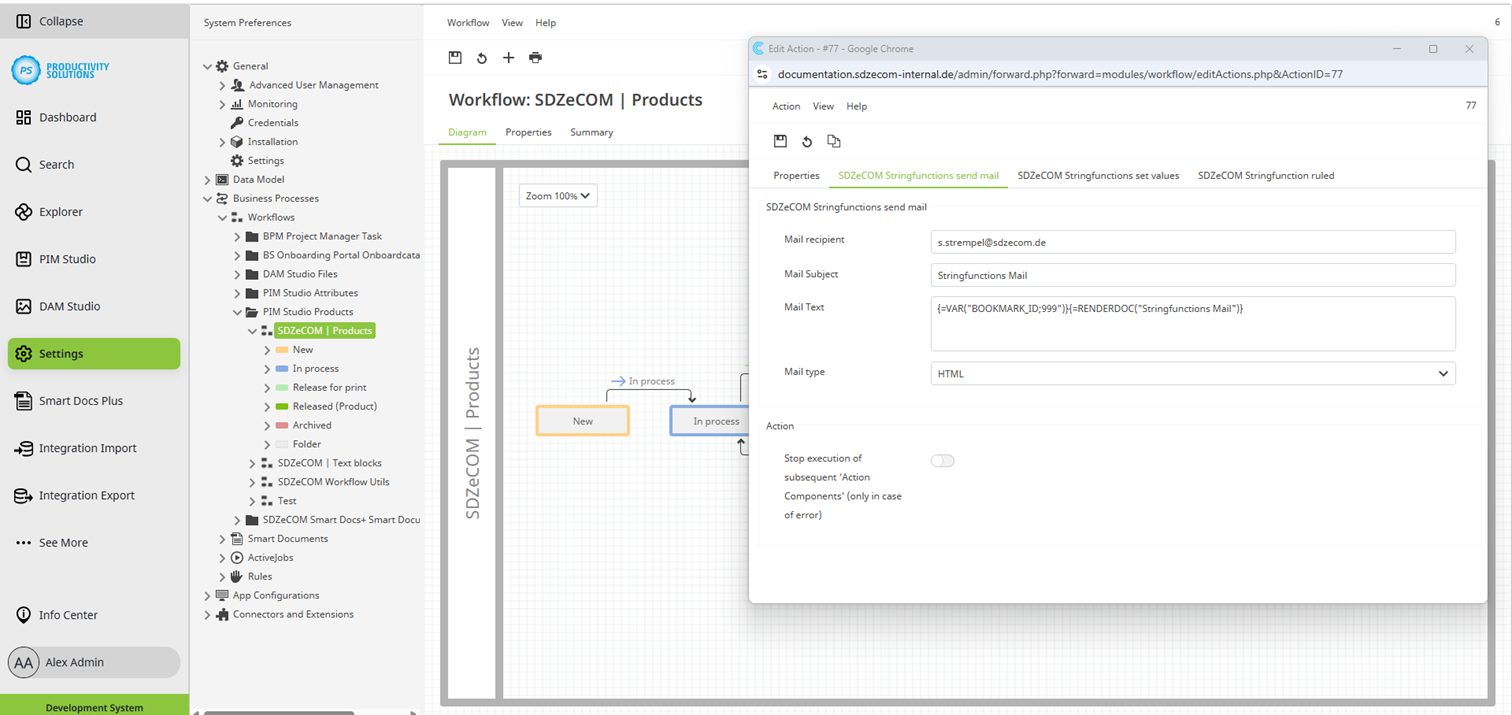Click the Alex Admin user button
This screenshot has height=715, width=1512.
pos(94,662)
